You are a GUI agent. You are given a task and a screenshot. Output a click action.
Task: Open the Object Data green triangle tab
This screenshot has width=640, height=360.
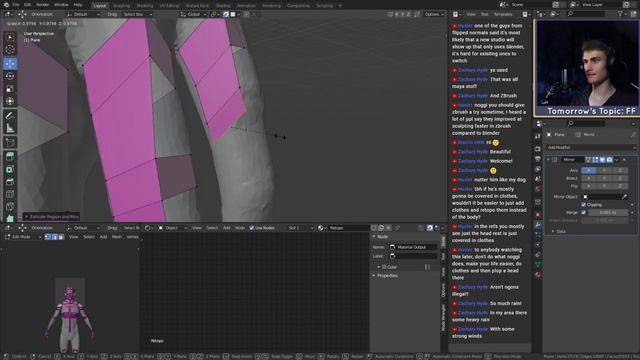[538, 265]
